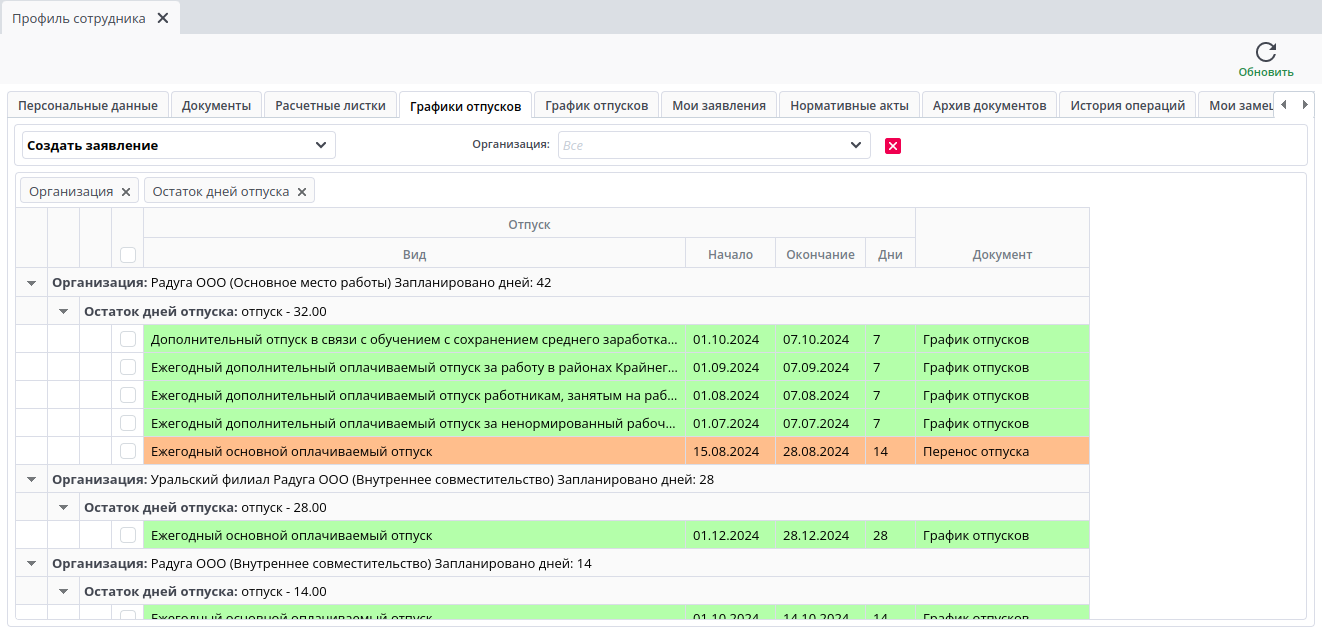Clear organization filter with red X button
The height and width of the screenshot is (630, 1322).
(893, 146)
